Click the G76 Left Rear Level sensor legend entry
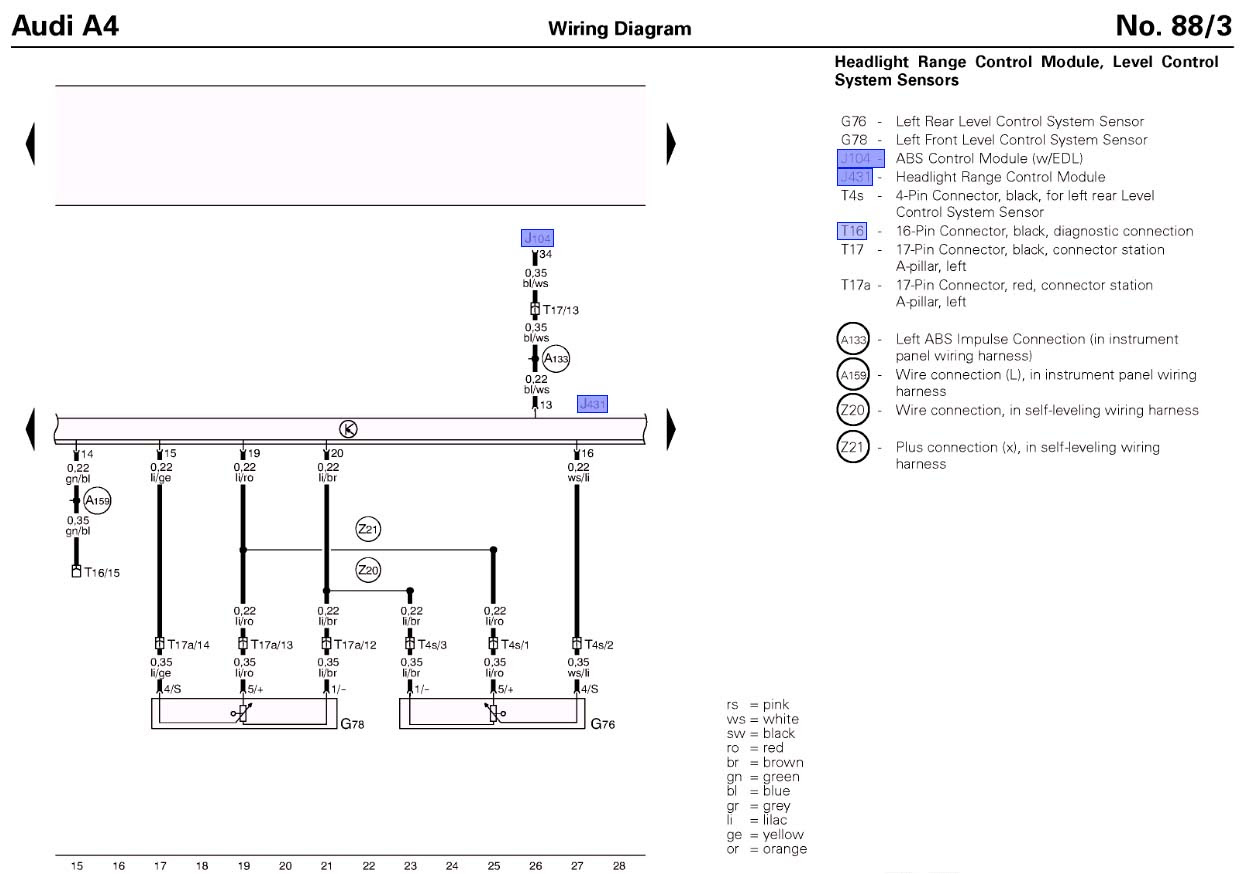Viewport: 1248px width, 874px height. click(992, 122)
